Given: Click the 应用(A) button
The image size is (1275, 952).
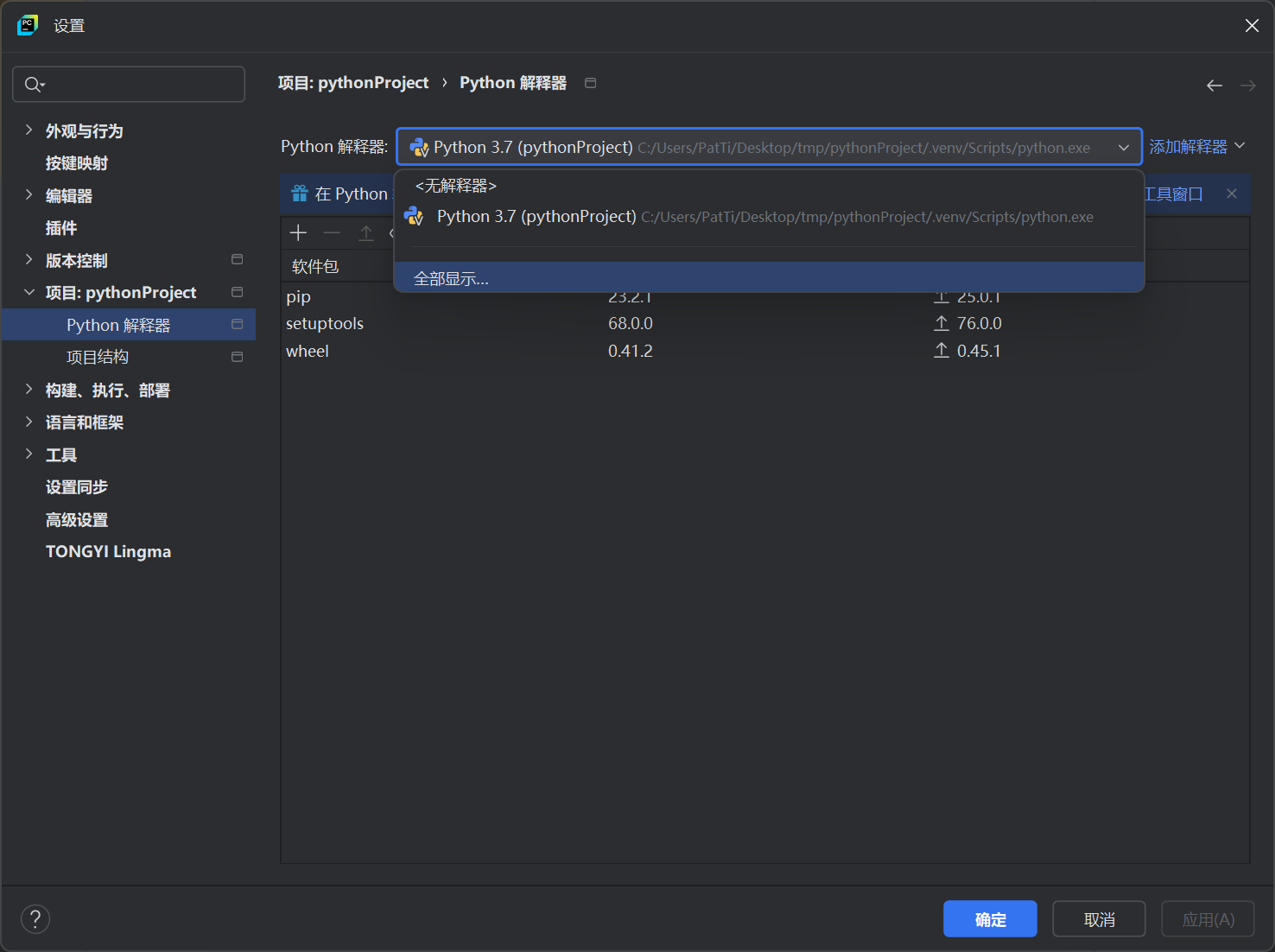Looking at the screenshot, I should pos(1208,919).
